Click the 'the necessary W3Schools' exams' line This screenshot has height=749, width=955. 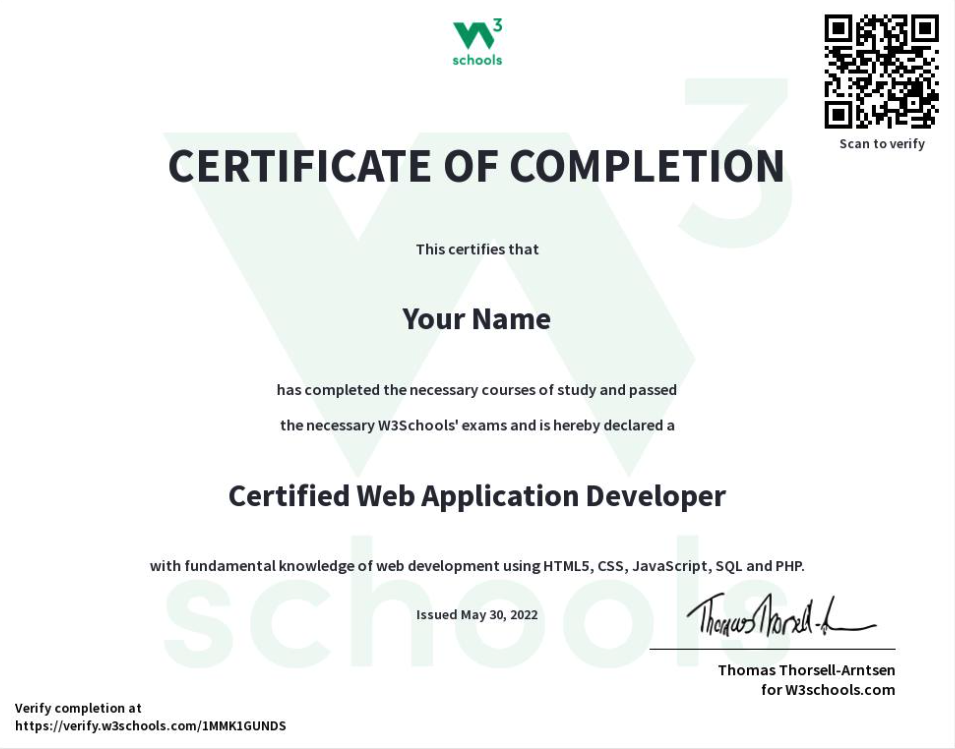tap(478, 425)
